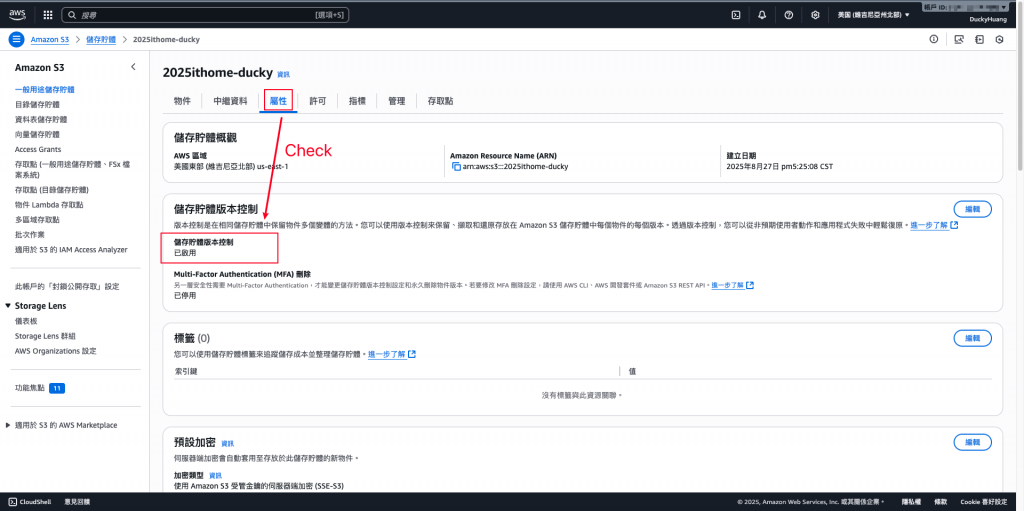Switch to the 物件 tab
Viewport: 1024px width, 511px height.
tap(182, 101)
